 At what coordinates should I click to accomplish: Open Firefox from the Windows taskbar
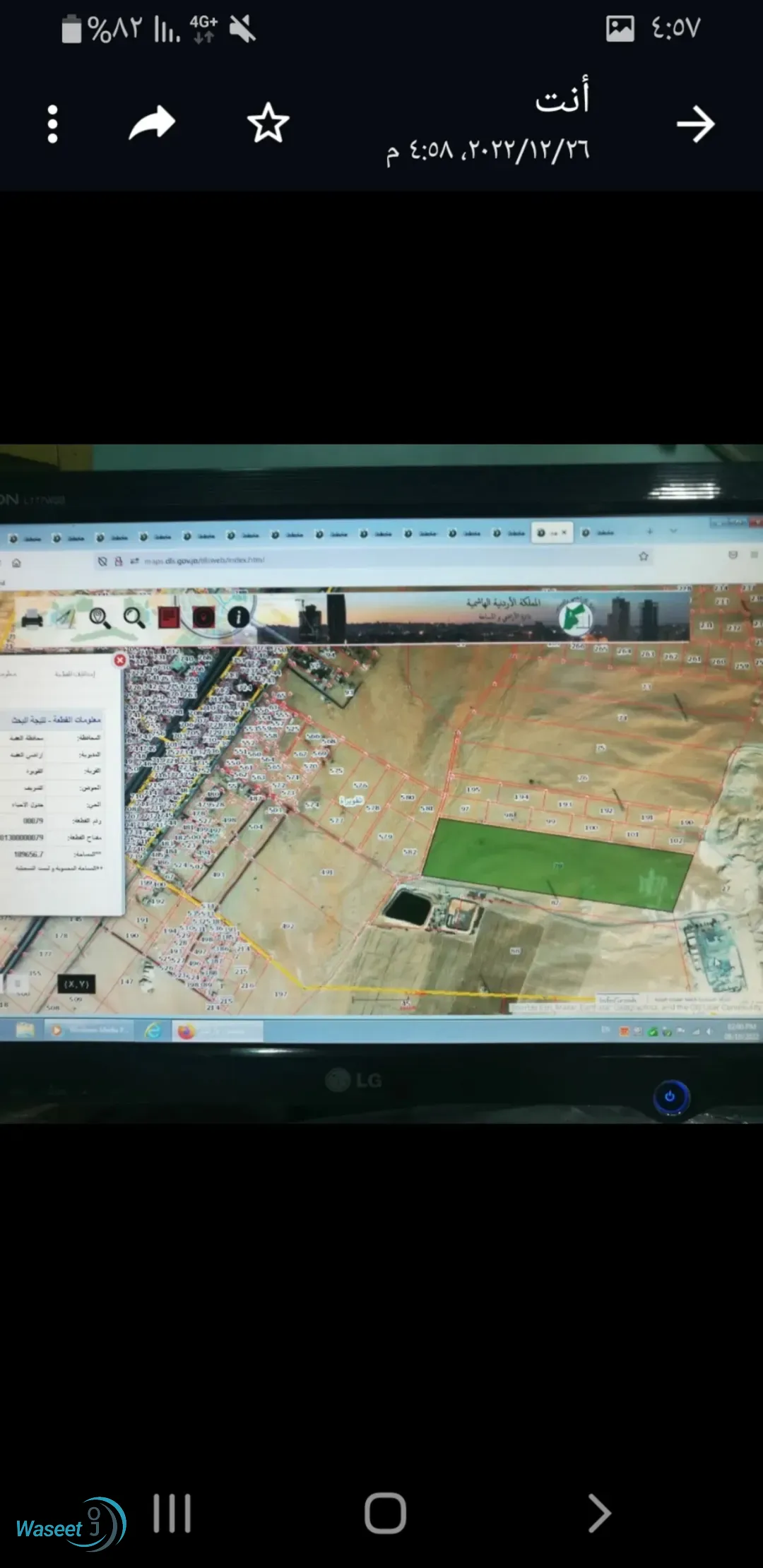[x=186, y=1032]
